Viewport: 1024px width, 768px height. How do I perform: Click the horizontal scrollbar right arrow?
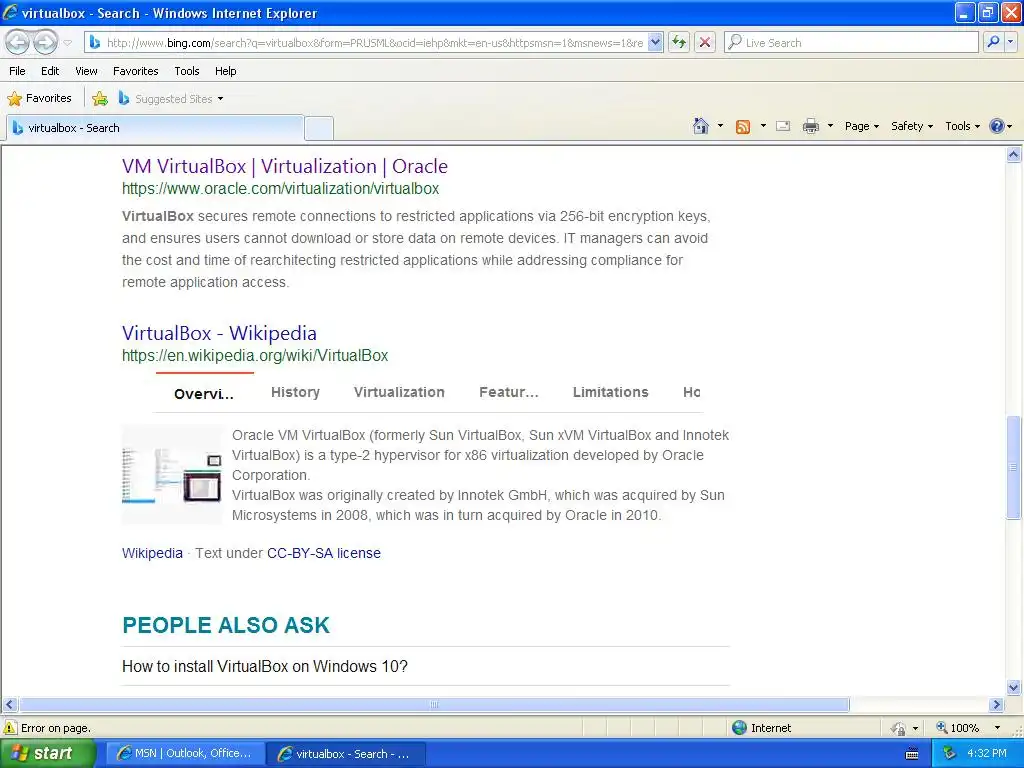997,705
